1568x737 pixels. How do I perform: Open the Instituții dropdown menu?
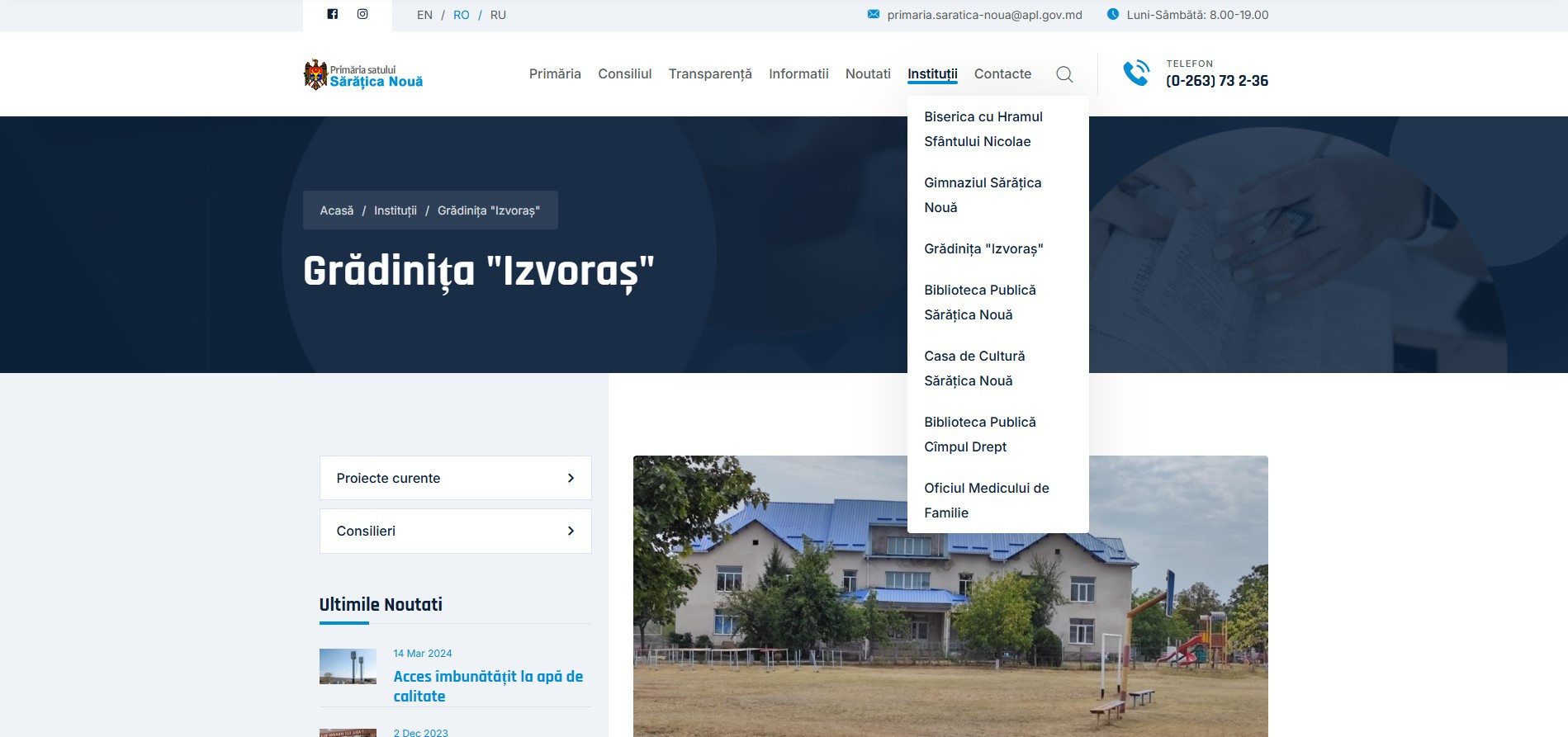(932, 73)
